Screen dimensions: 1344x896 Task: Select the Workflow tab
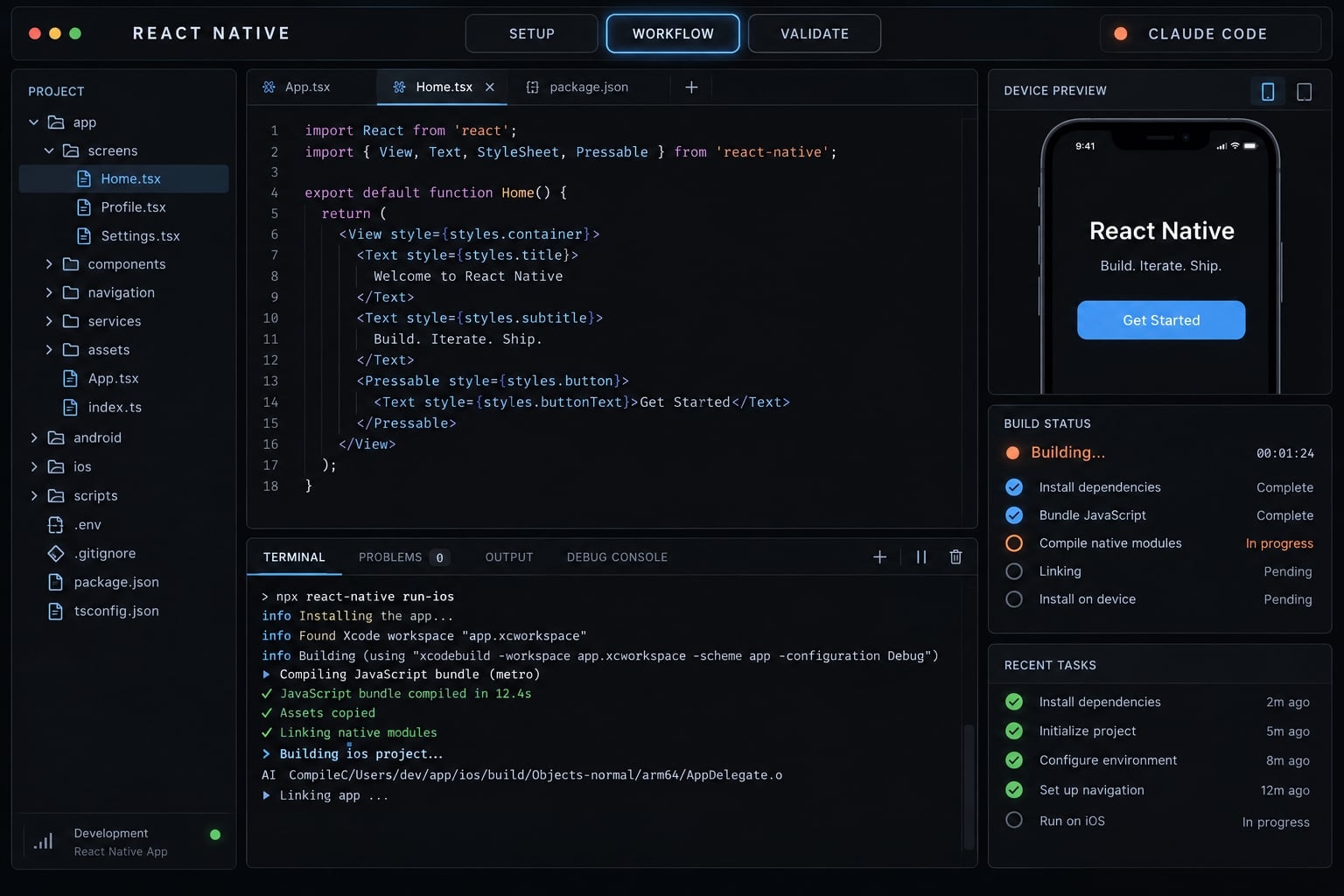(x=673, y=34)
